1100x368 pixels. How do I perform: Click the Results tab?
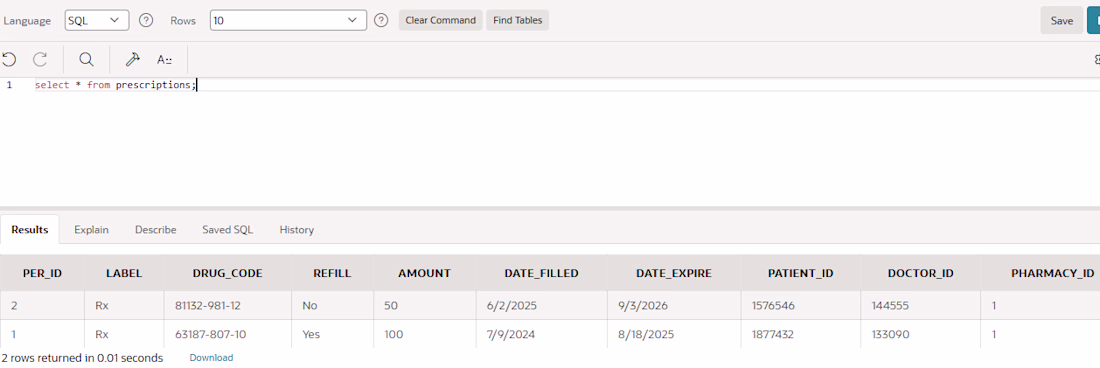coord(30,230)
